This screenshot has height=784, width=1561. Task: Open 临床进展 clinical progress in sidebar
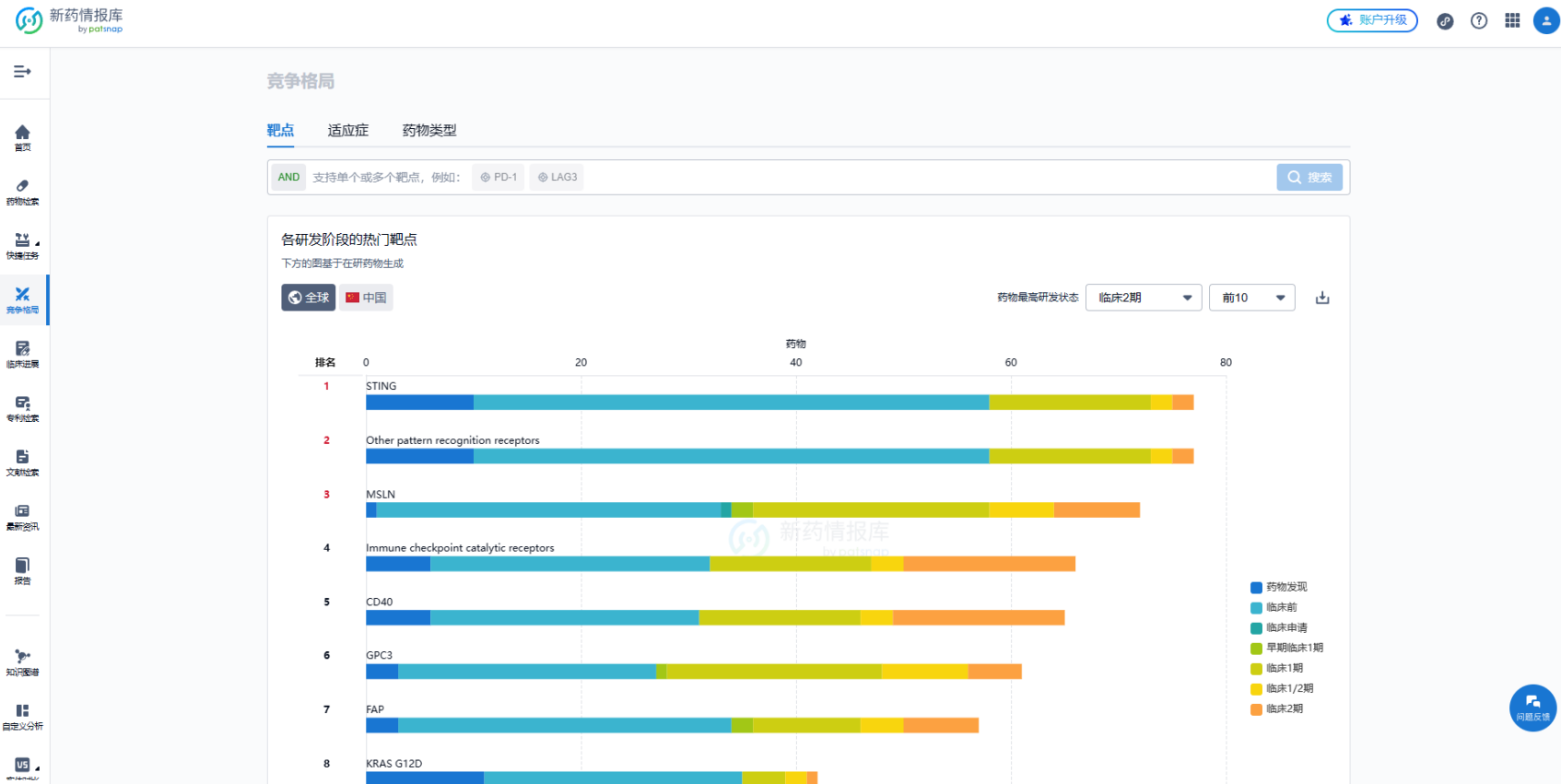point(23,355)
